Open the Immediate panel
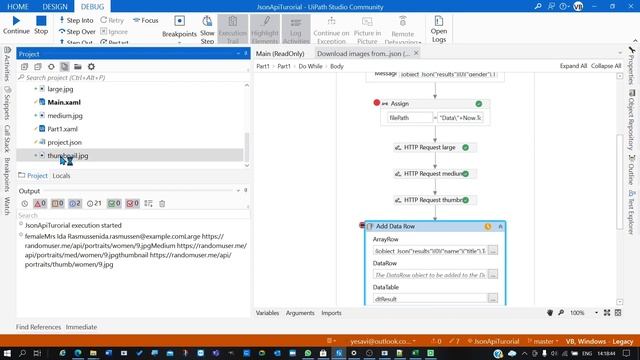 click(81, 327)
